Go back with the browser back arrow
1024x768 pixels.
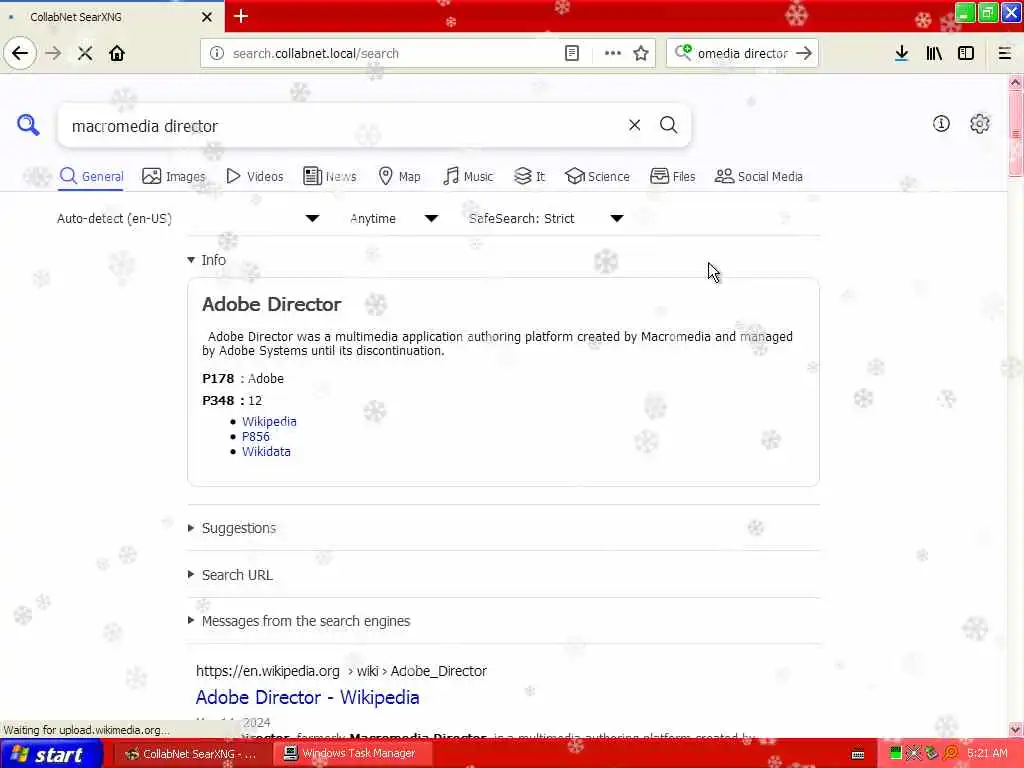click(20, 53)
